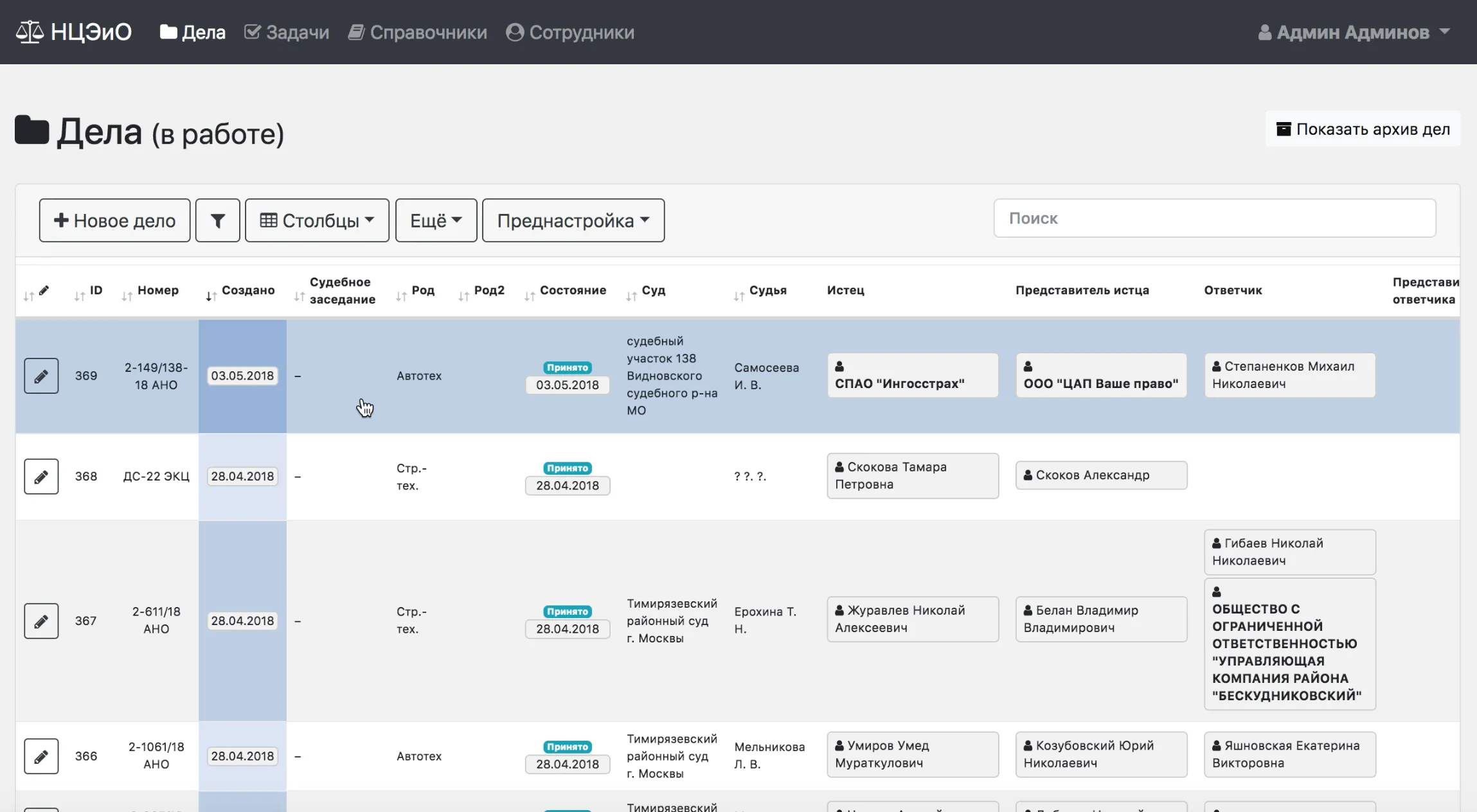Switch to the Задачи section
The height and width of the screenshot is (812, 1477).
[287, 31]
